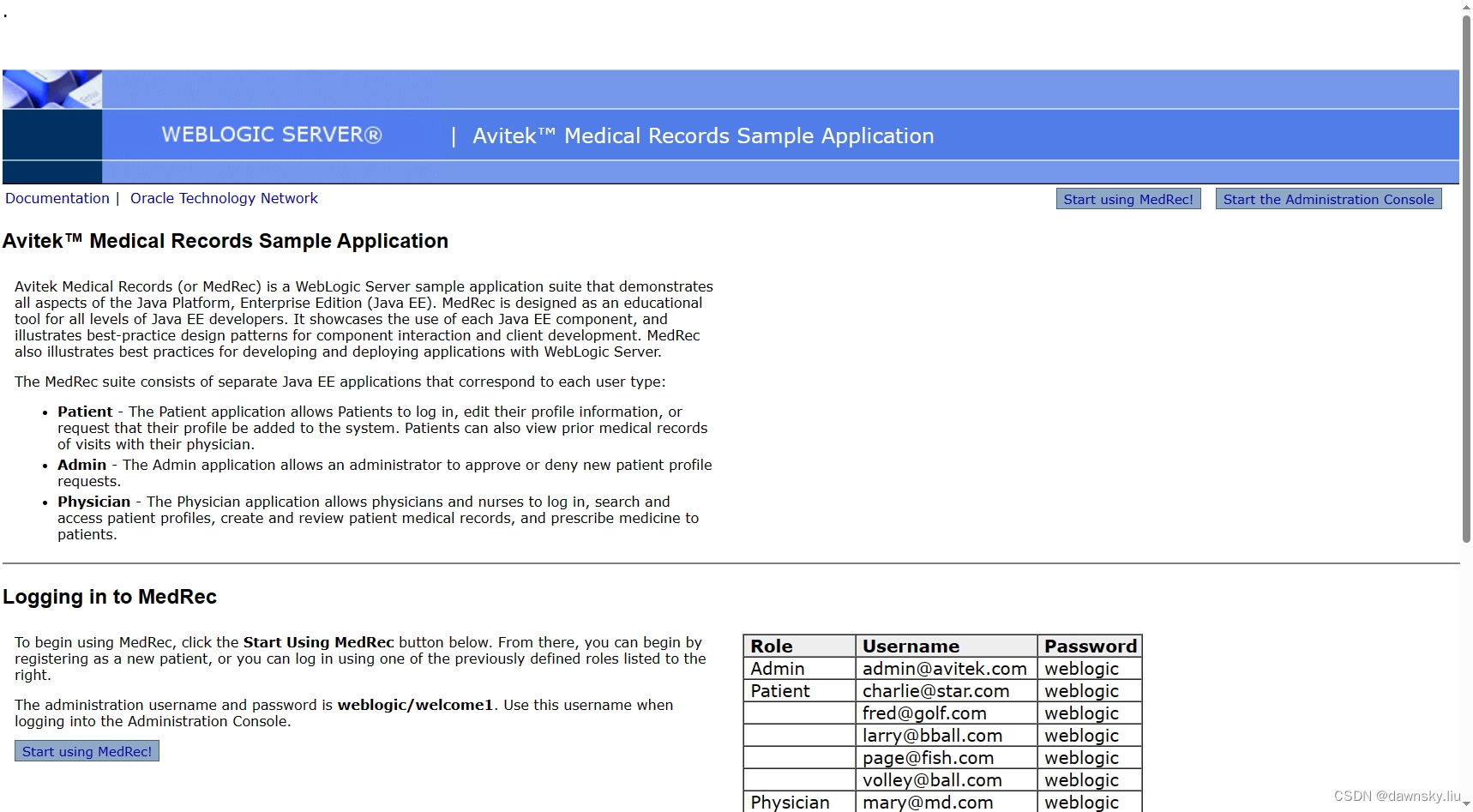This screenshot has height=812, width=1473.
Task: Open the Oracle Technology Network link
Action: pos(224,198)
